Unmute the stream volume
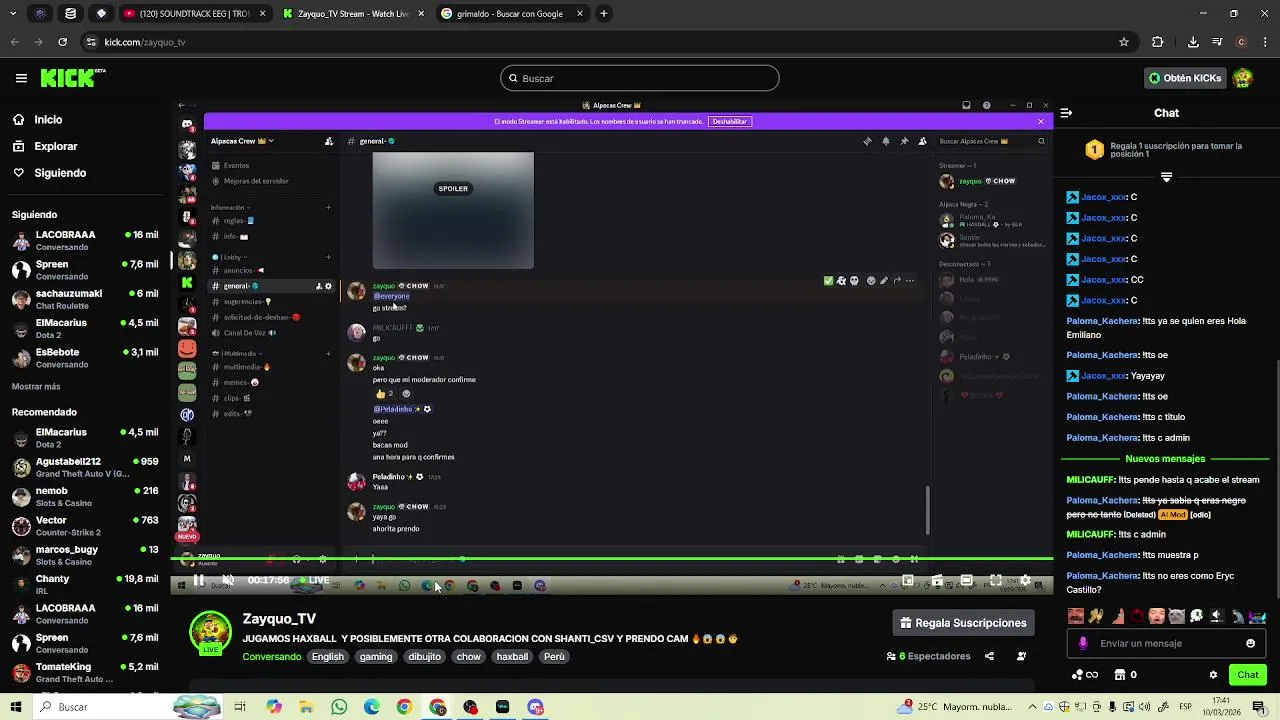The width and height of the screenshot is (1280, 720). (x=228, y=580)
